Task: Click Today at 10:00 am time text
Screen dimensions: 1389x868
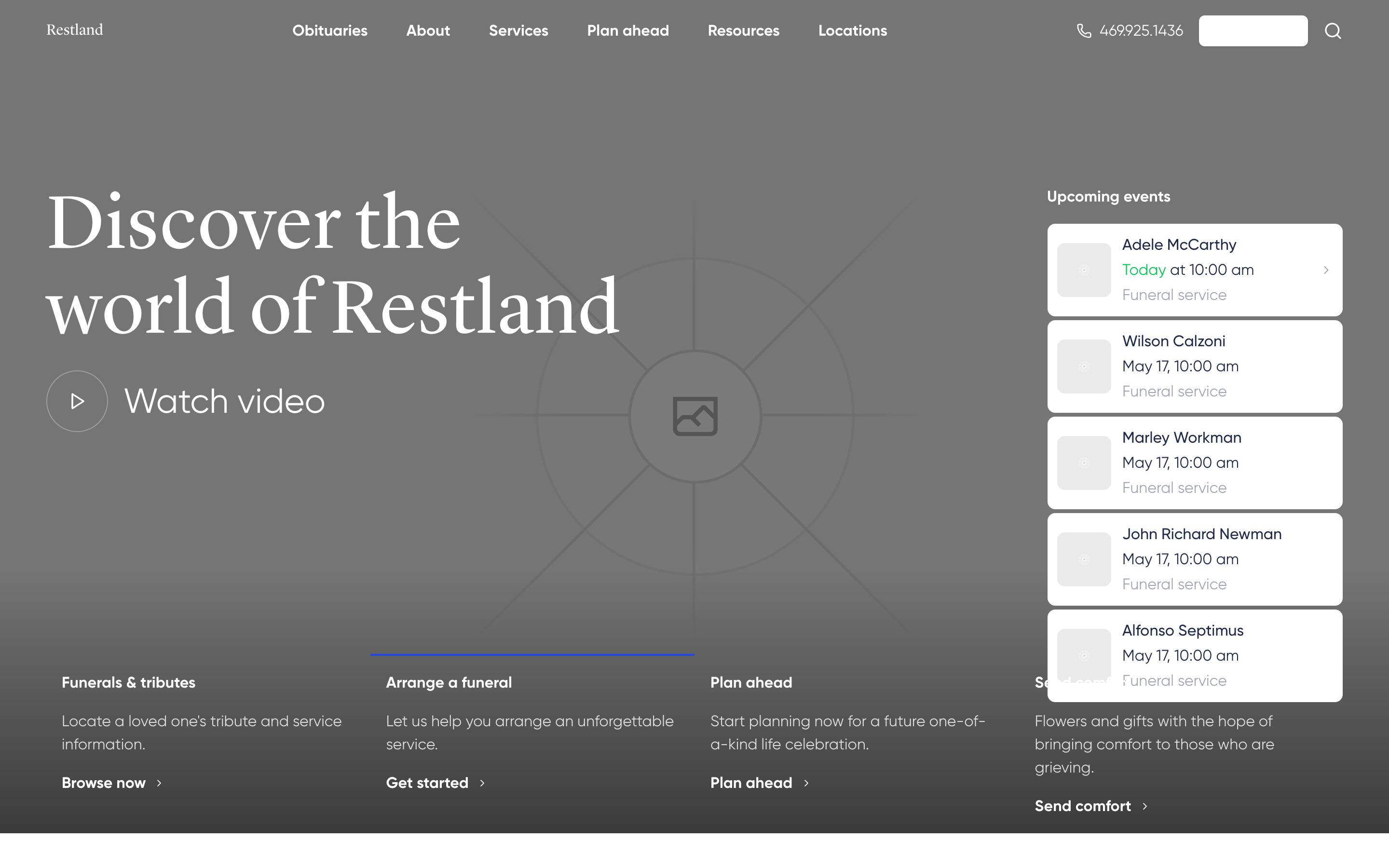Action: click(1188, 270)
